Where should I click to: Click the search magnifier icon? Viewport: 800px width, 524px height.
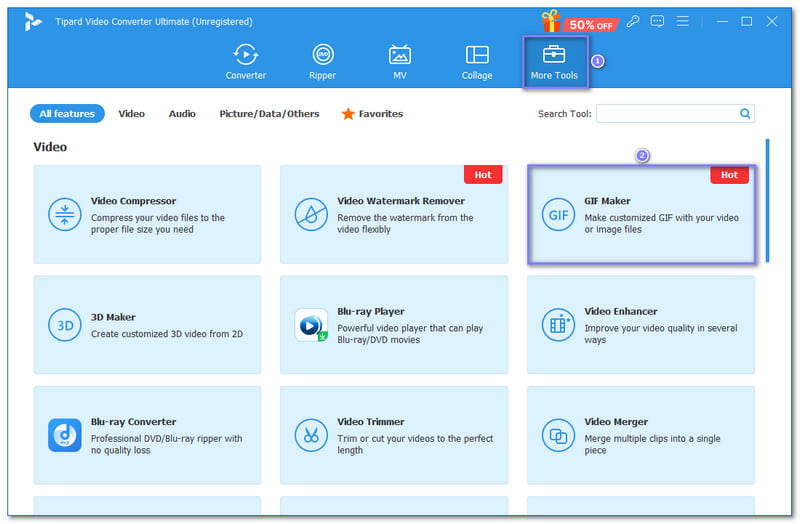tap(745, 114)
